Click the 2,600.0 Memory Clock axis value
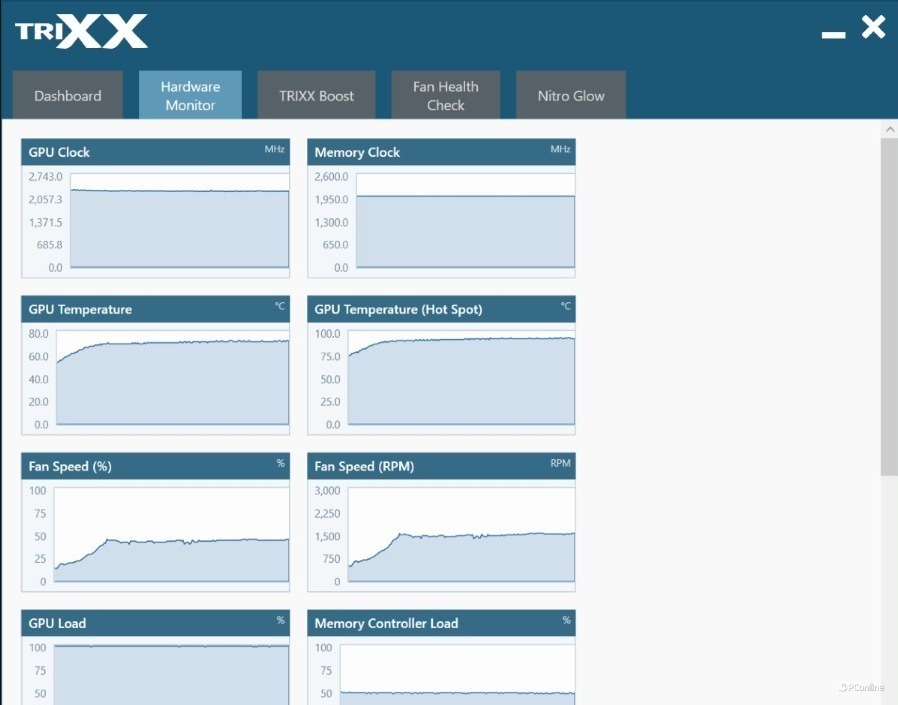This screenshot has width=898, height=705. pos(331,176)
